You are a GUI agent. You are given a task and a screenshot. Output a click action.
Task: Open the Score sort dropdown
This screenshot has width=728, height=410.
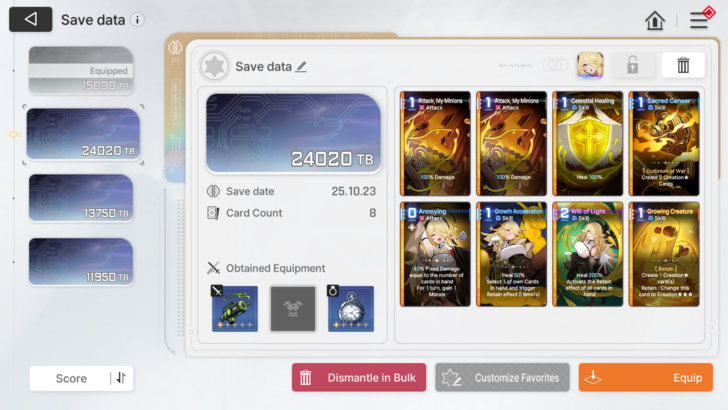71,378
